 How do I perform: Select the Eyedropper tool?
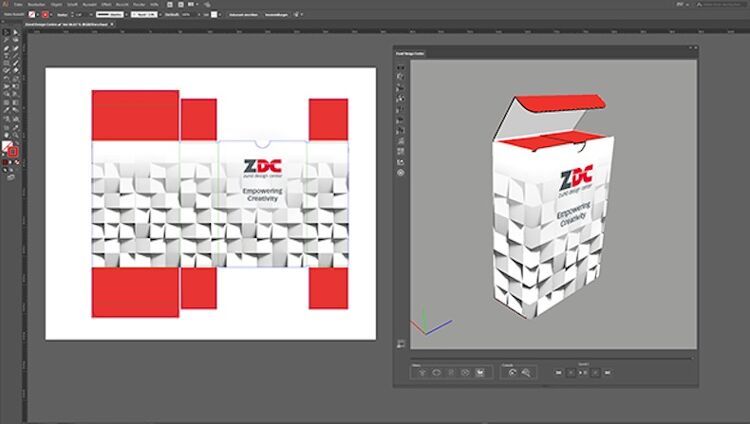coord(6,110)
